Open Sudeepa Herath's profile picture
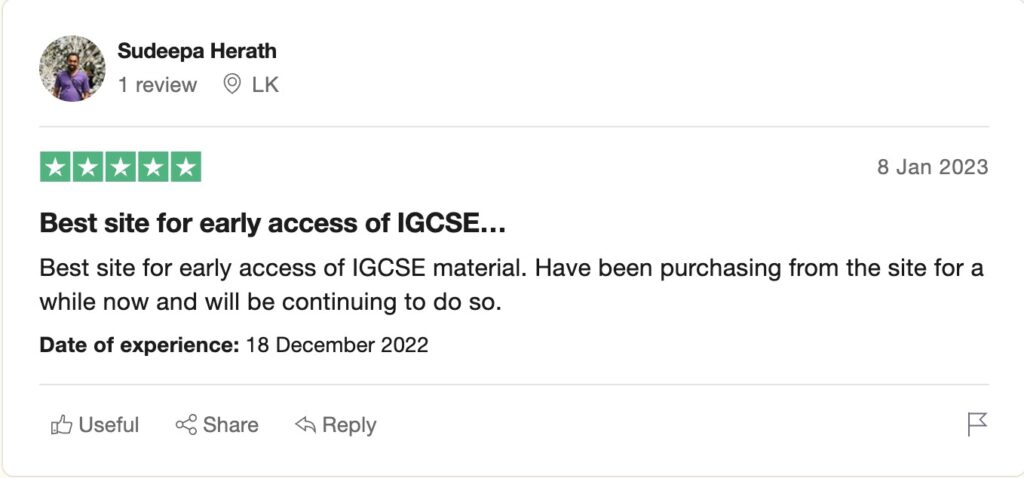 (72, 69)
